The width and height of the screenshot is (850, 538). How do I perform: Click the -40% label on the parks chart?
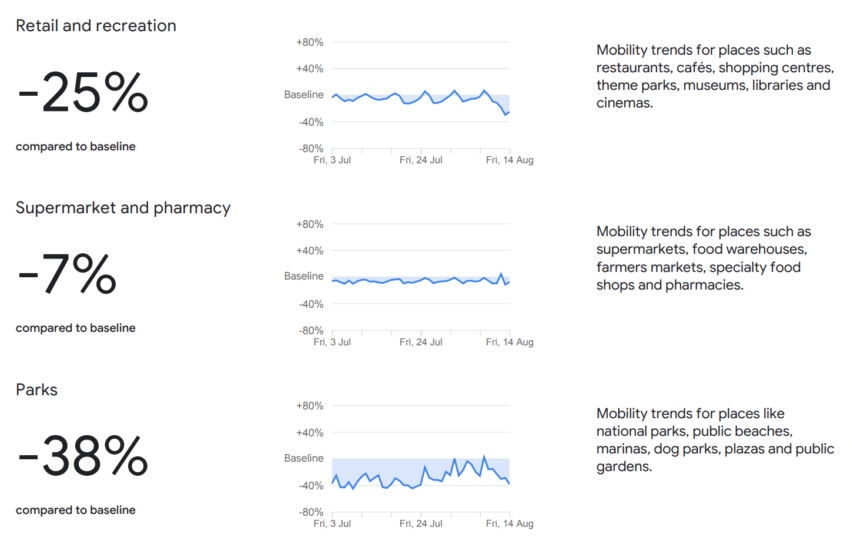(x=310, y=486)
